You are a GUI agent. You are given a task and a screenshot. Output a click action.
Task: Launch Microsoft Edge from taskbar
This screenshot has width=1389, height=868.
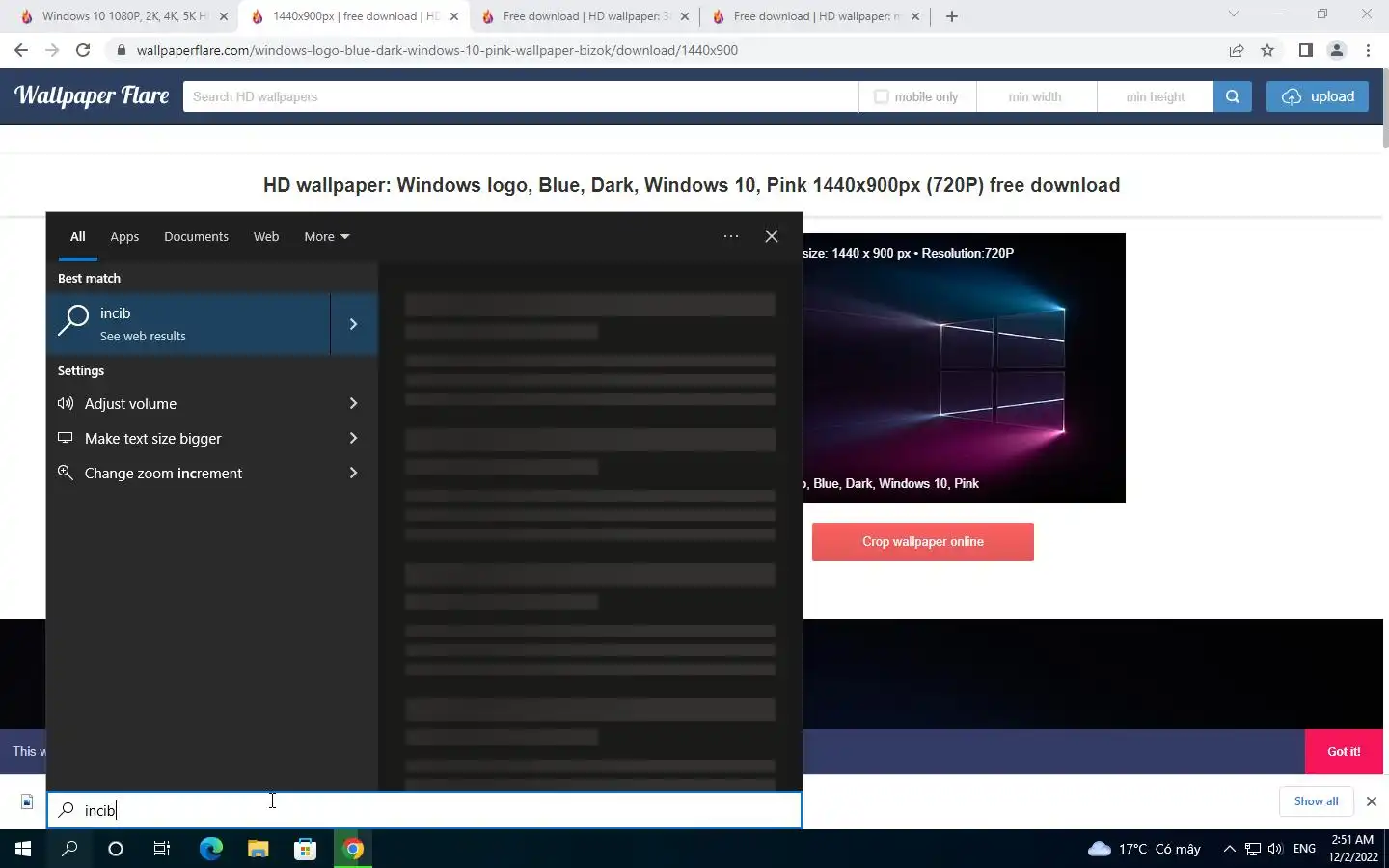tap(210, 849)
